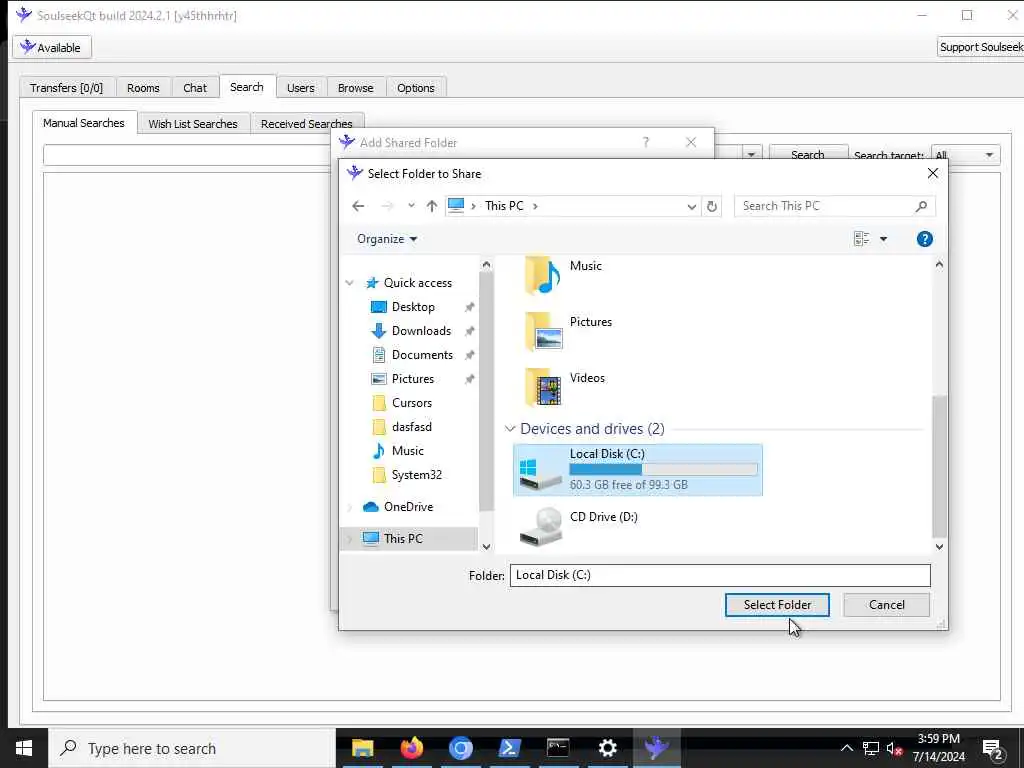Select the Music folder icon

[x=542, y=276]
